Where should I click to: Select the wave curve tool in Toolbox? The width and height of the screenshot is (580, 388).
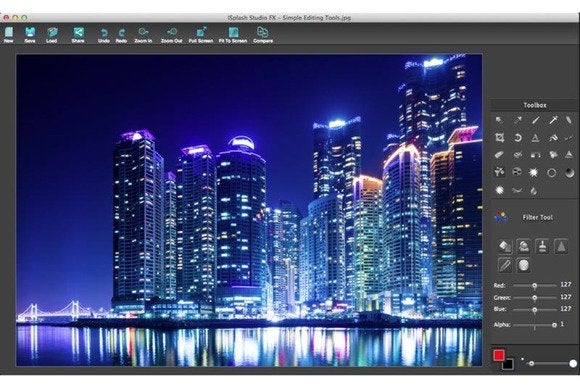[517, 190]
